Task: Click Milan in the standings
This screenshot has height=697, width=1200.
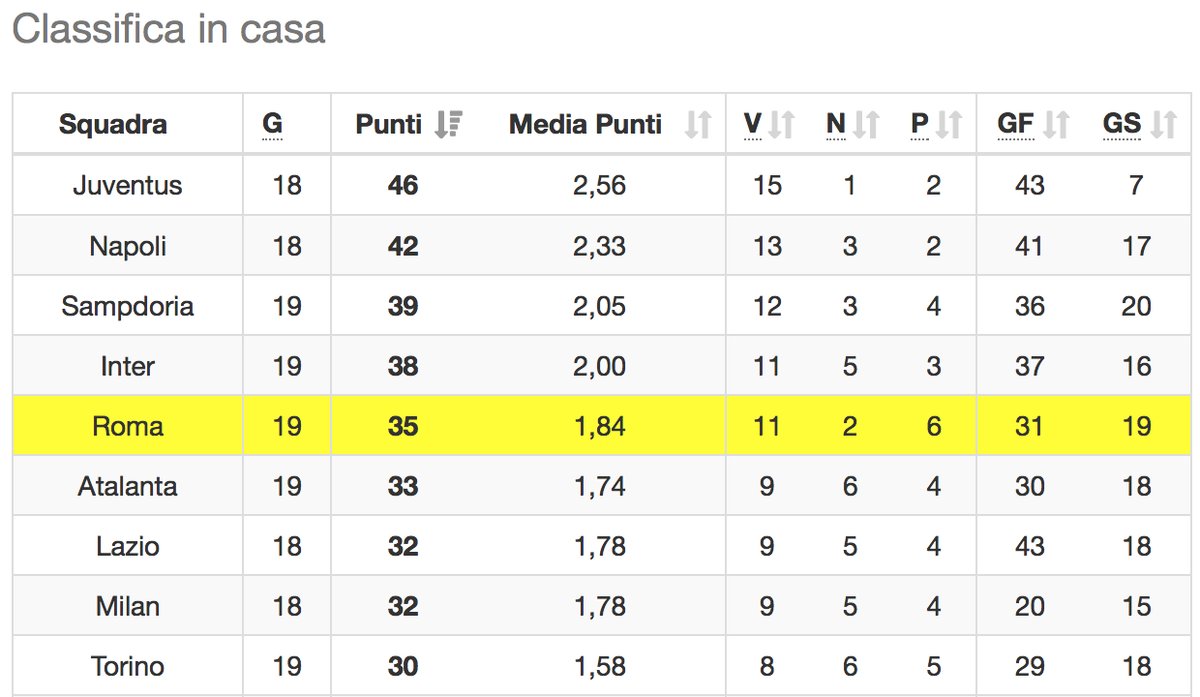Action: [x=128, y=606]
